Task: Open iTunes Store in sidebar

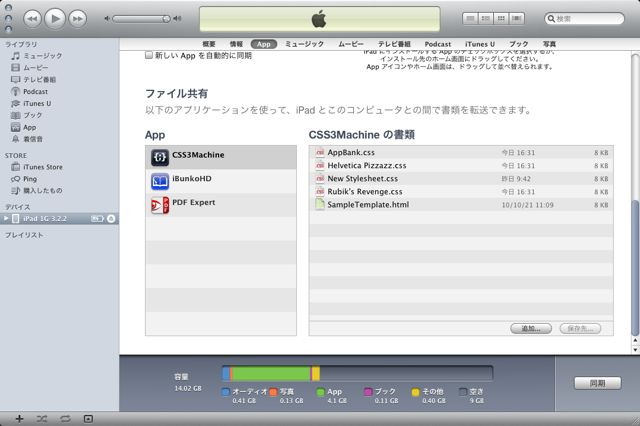Action: tap(43, 167)
